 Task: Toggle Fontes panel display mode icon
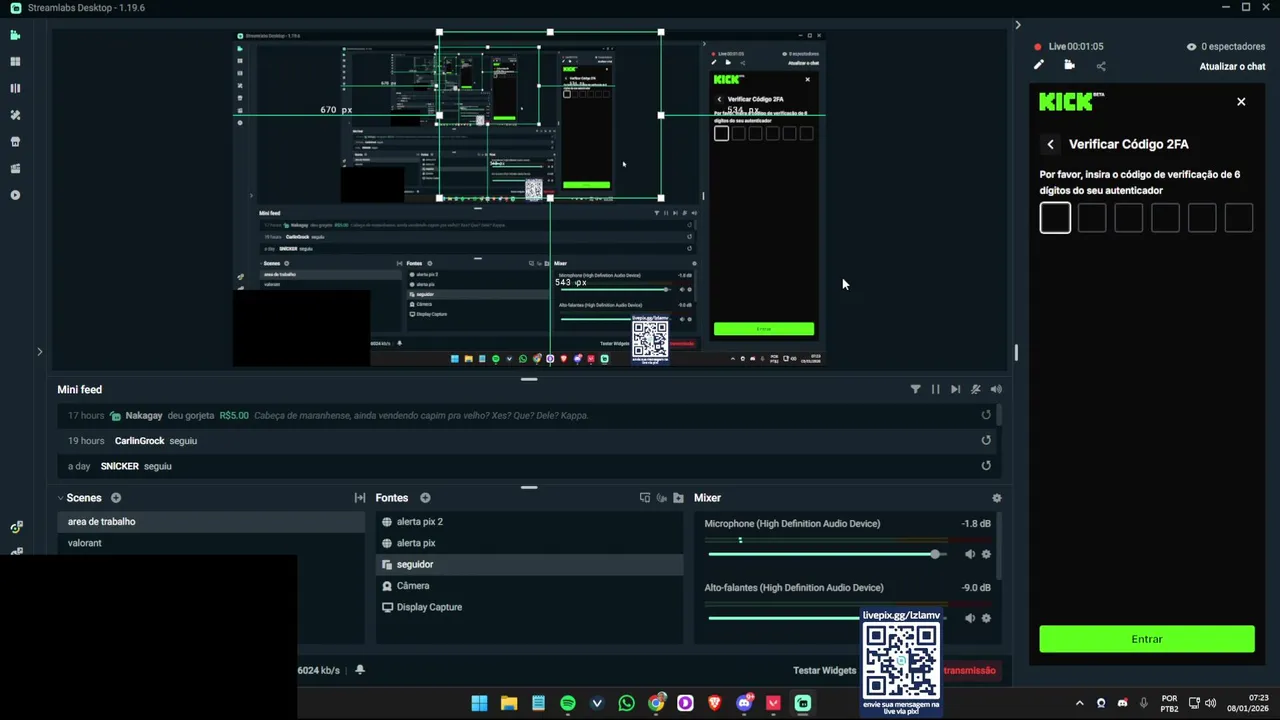645,498
